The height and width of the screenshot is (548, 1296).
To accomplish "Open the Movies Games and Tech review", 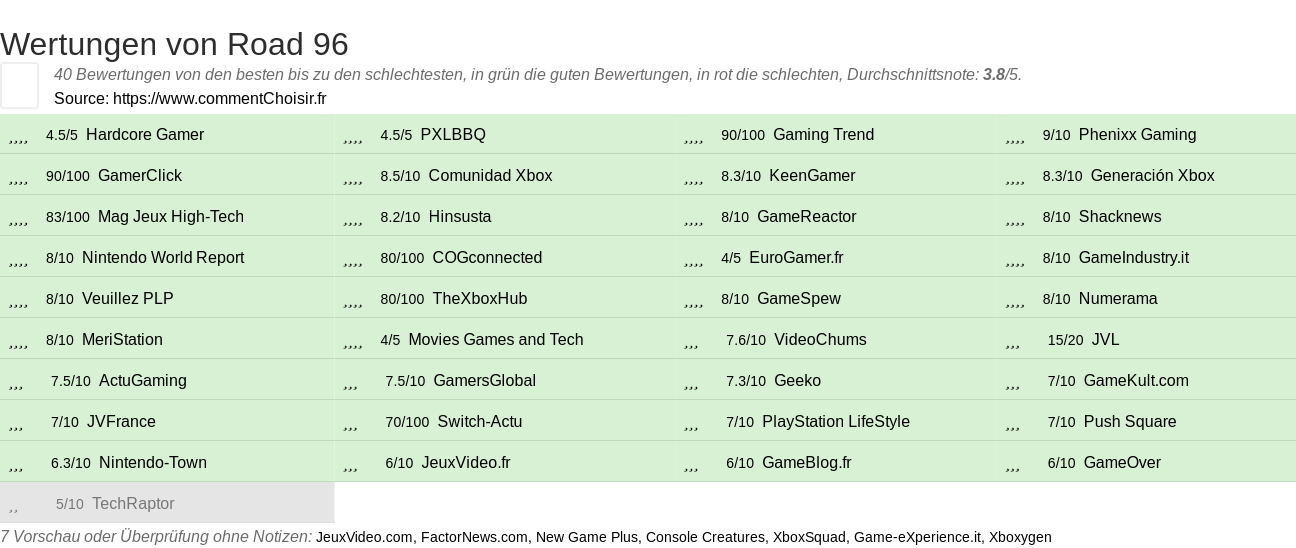I will pyautogui.click(x=496, y=340).
